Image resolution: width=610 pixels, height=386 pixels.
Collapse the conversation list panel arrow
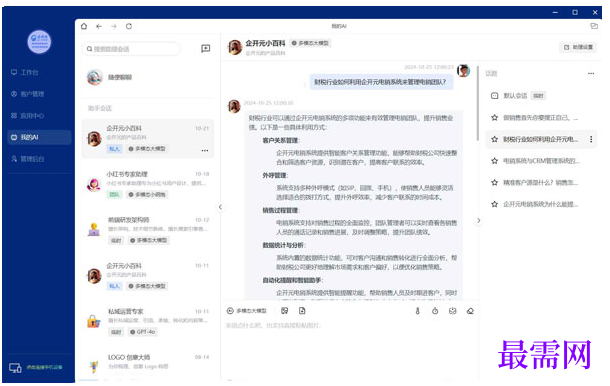[220, 207]
